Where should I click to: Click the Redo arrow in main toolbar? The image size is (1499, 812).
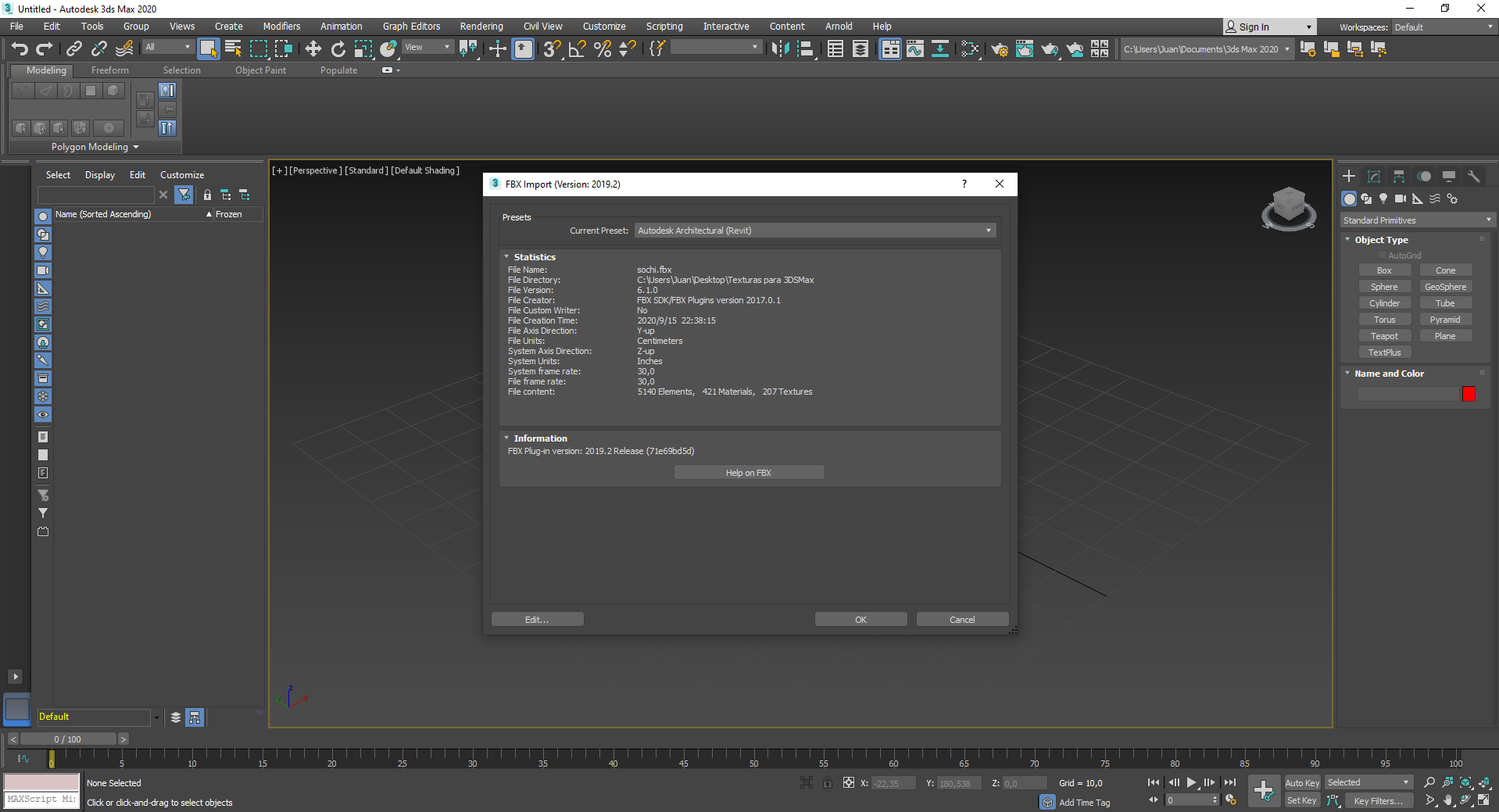coord(45,49)
